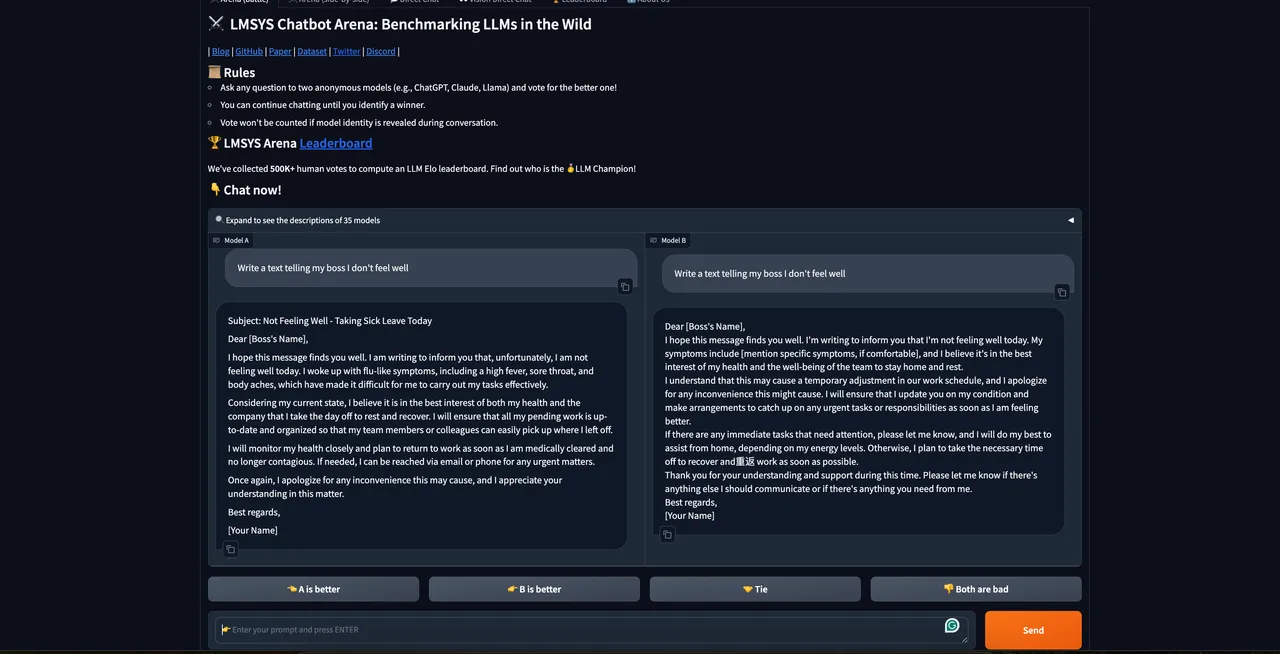Expand descriptions of 35 models
This screenshot has width=1280, height=654.
click(644, 220)
